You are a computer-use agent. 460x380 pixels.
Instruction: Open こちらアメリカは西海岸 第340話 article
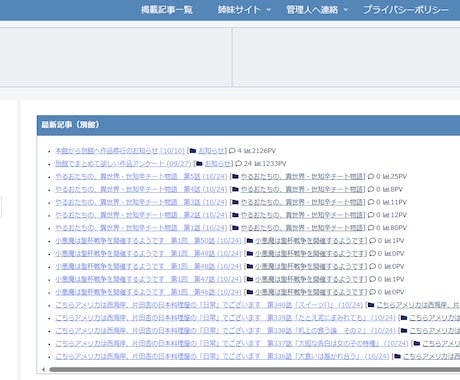[209, 305]
